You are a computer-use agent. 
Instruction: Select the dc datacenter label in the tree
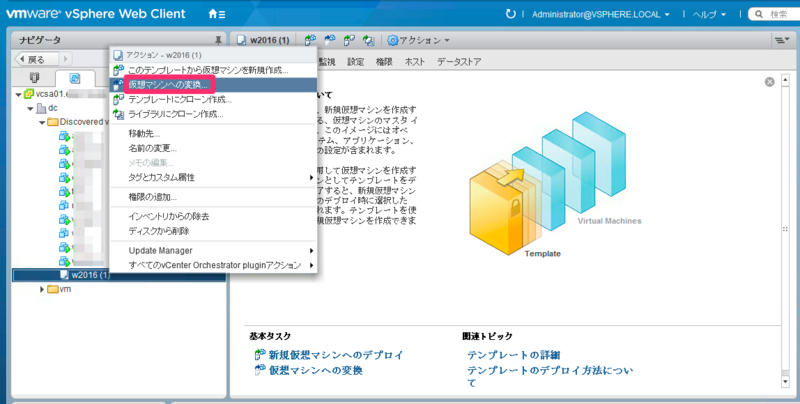tap(53, 108)
